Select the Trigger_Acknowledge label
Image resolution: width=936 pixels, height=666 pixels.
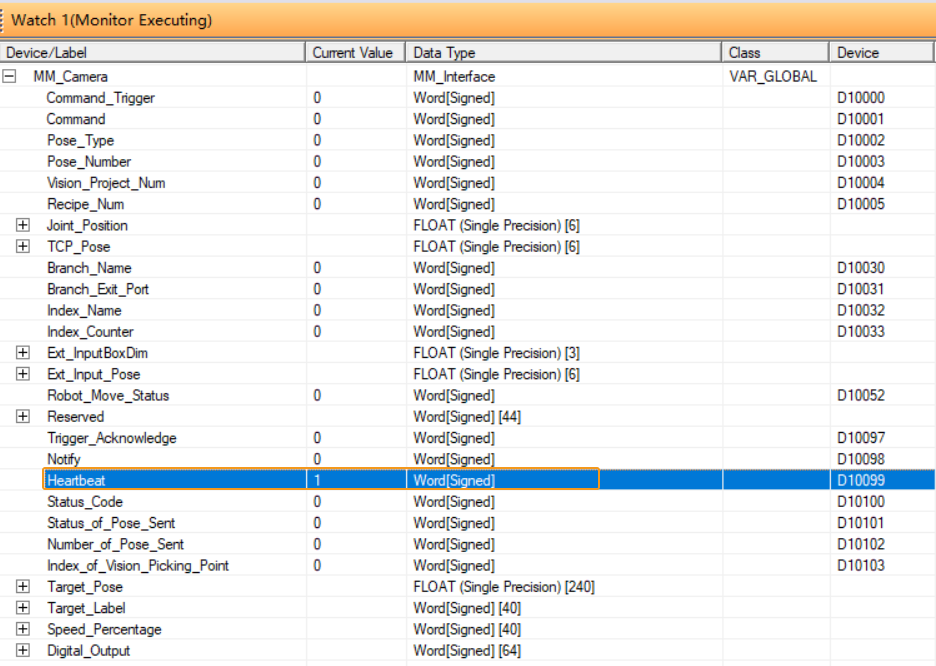pyautogui.click(x=112, y=438)
